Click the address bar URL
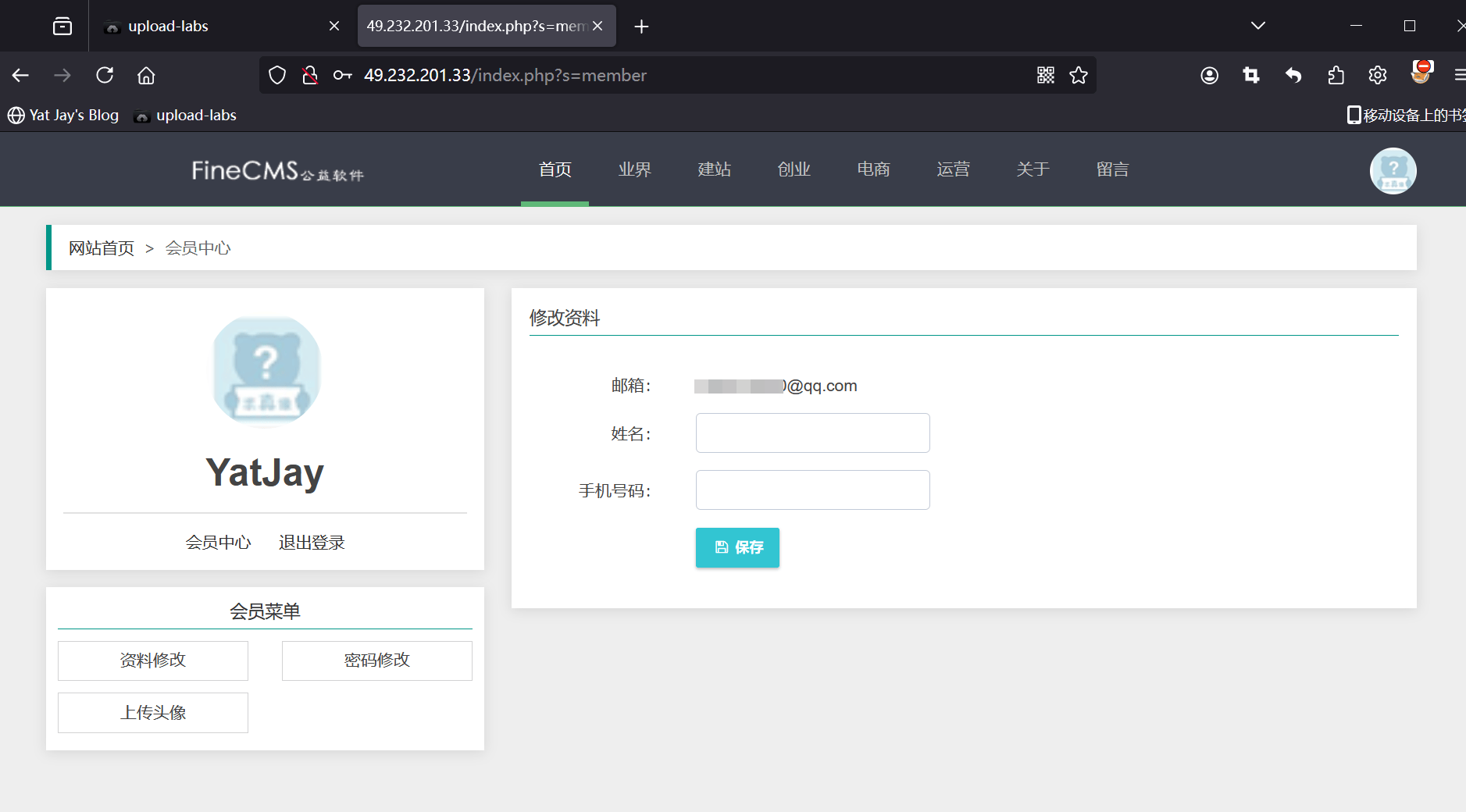Viewport: 1466px width, 812px height. (x=505, y=75)
